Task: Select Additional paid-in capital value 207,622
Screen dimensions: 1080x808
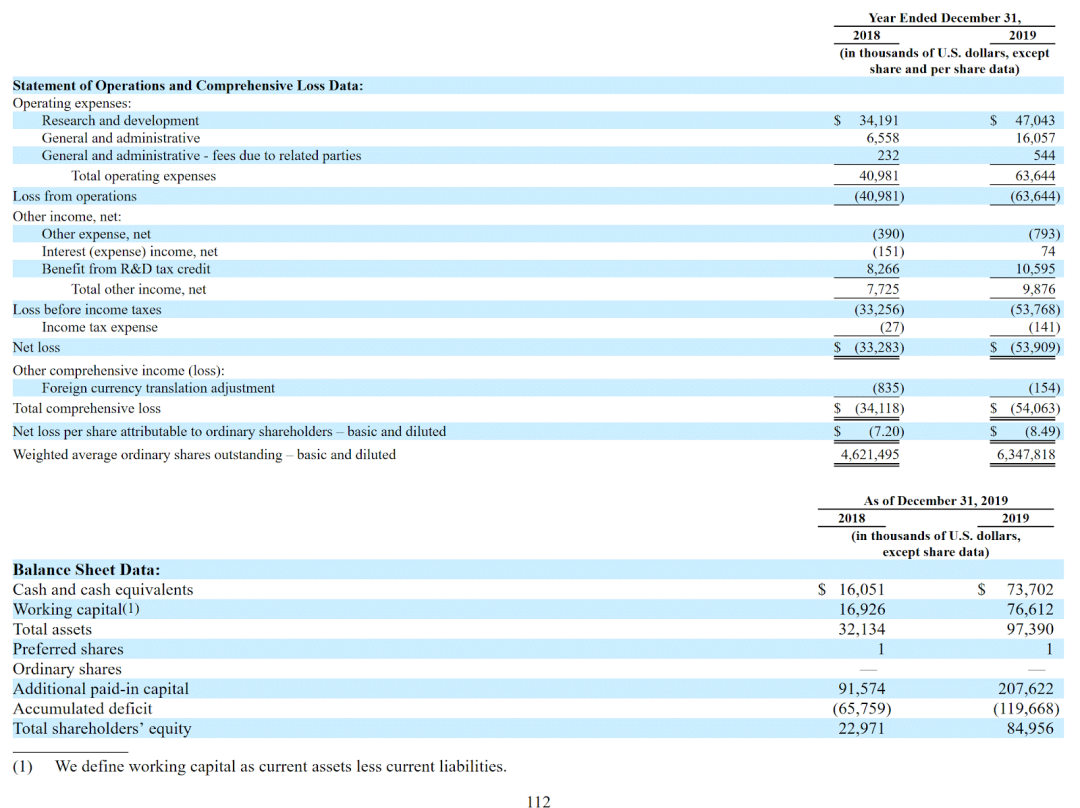Action: click(1026, 689)
